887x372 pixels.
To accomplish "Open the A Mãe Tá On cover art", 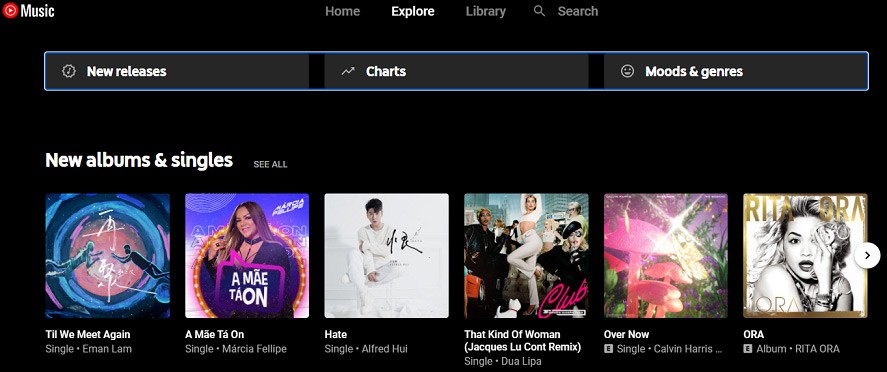I will click(247, 256).
